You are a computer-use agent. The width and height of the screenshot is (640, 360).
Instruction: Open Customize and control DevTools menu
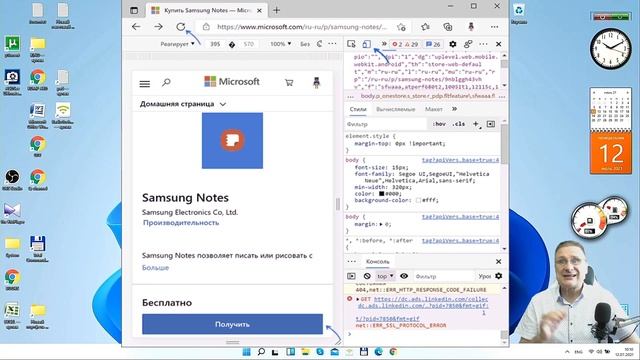(483, 44)
